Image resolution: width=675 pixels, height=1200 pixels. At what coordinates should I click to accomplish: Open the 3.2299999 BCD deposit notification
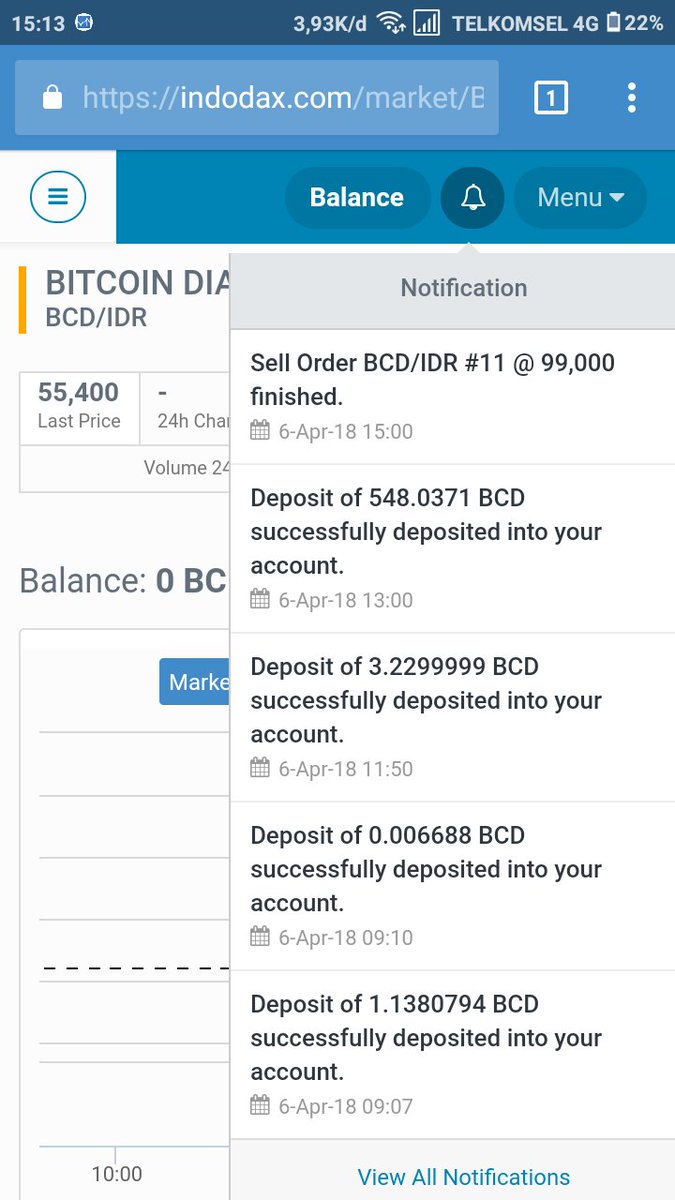tap(452, 717)
